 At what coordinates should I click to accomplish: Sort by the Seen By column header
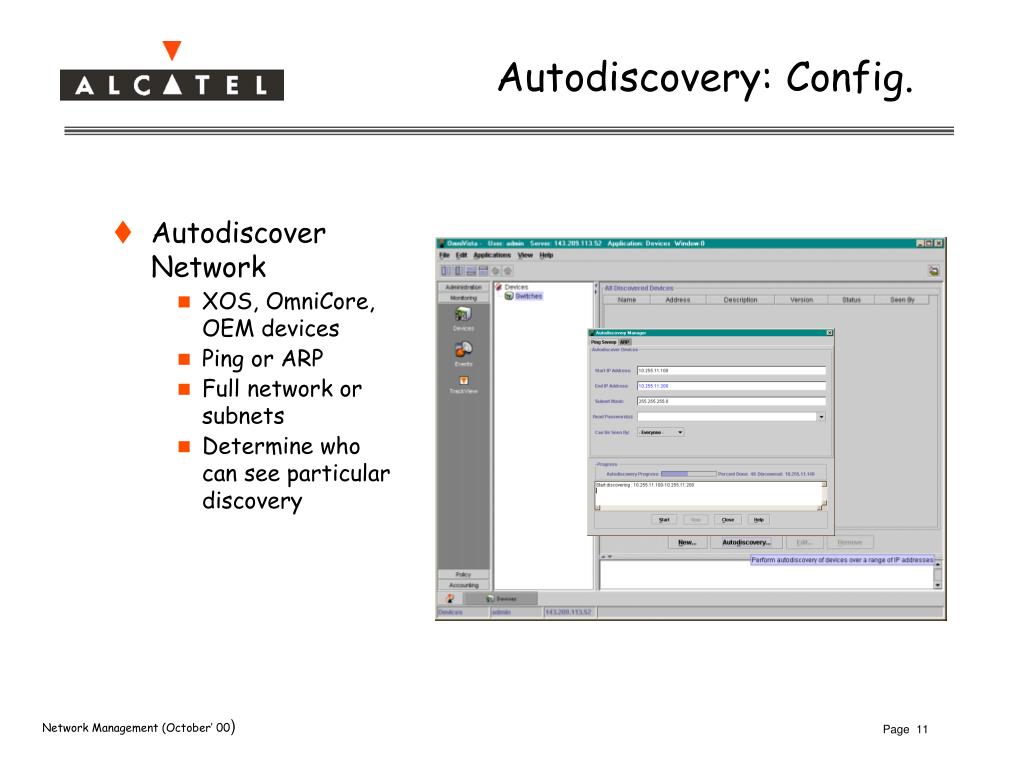[x=902, y=300]
